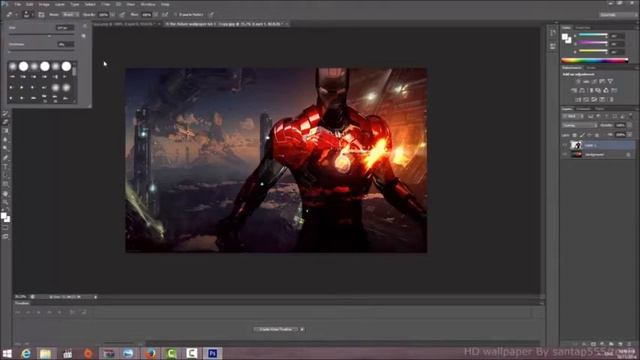Select the Shape tool
This screenshot has height=360, width=640.
tap(5, 184)
